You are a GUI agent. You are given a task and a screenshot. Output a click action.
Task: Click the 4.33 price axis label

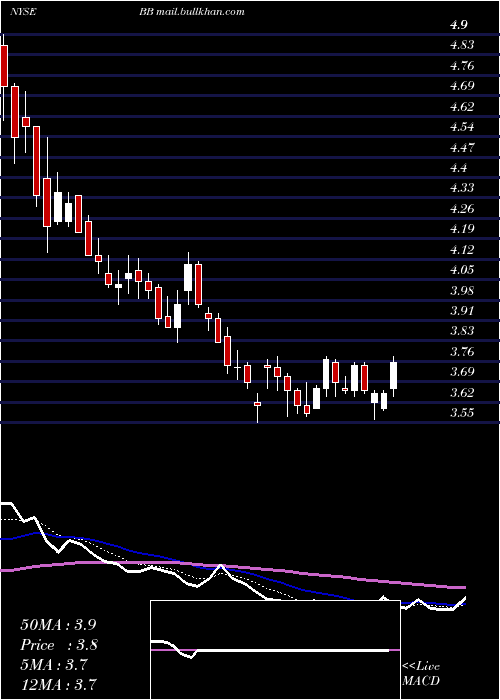pos(462,188)
